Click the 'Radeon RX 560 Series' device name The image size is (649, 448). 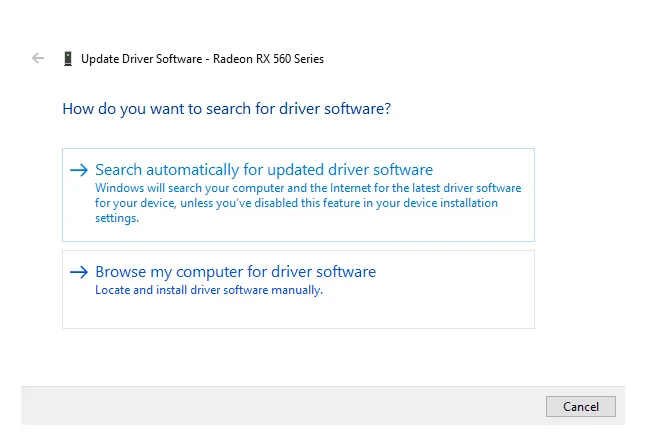[268, 59]
